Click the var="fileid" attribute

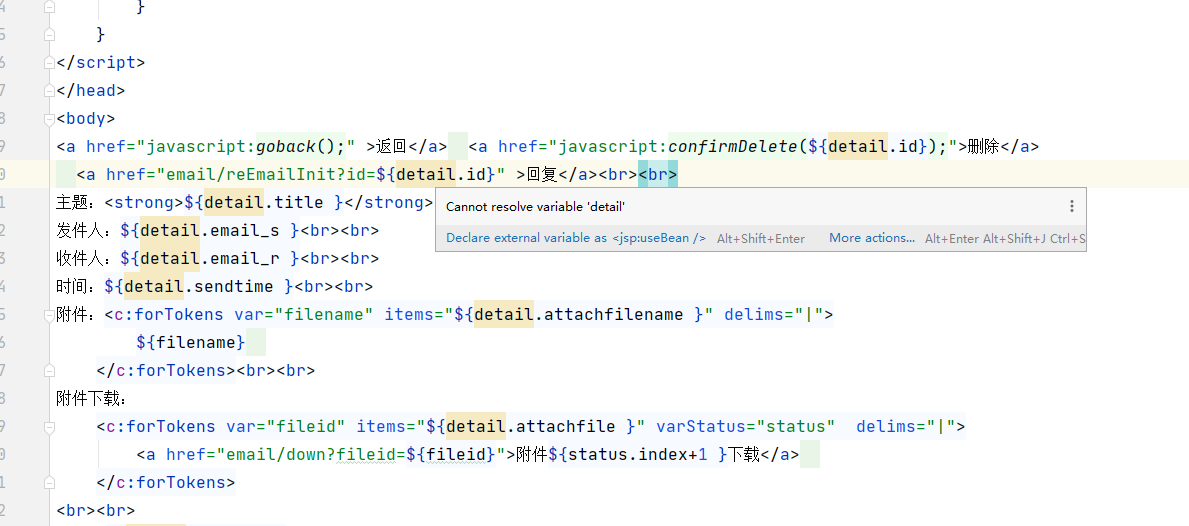(285, 427)
